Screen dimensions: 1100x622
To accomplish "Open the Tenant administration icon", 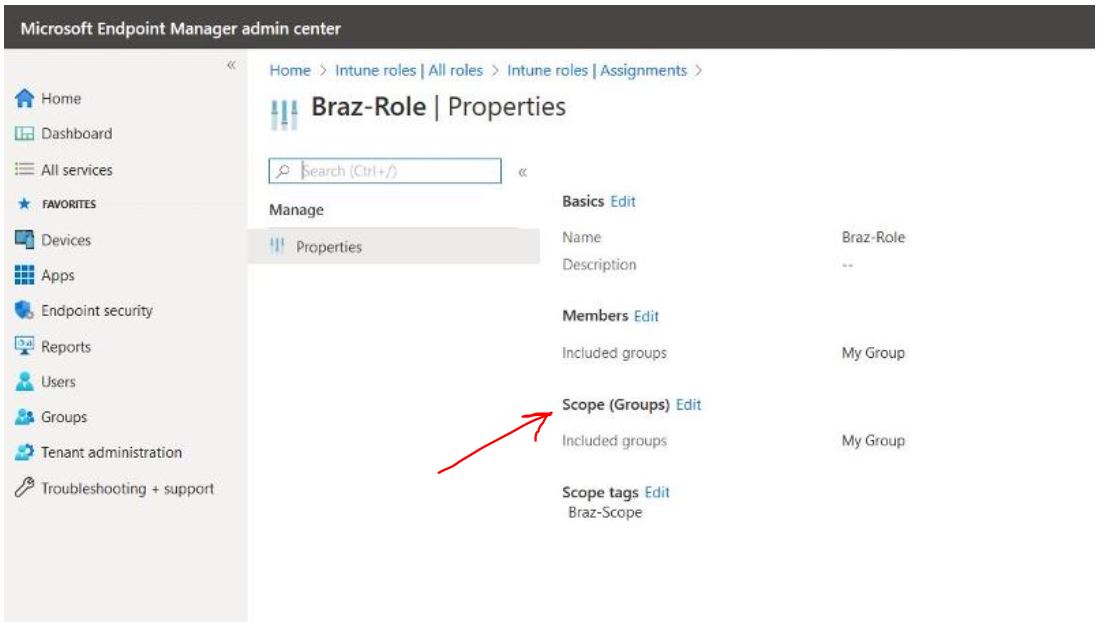I will pyautogui.click(x=25, y=452).
